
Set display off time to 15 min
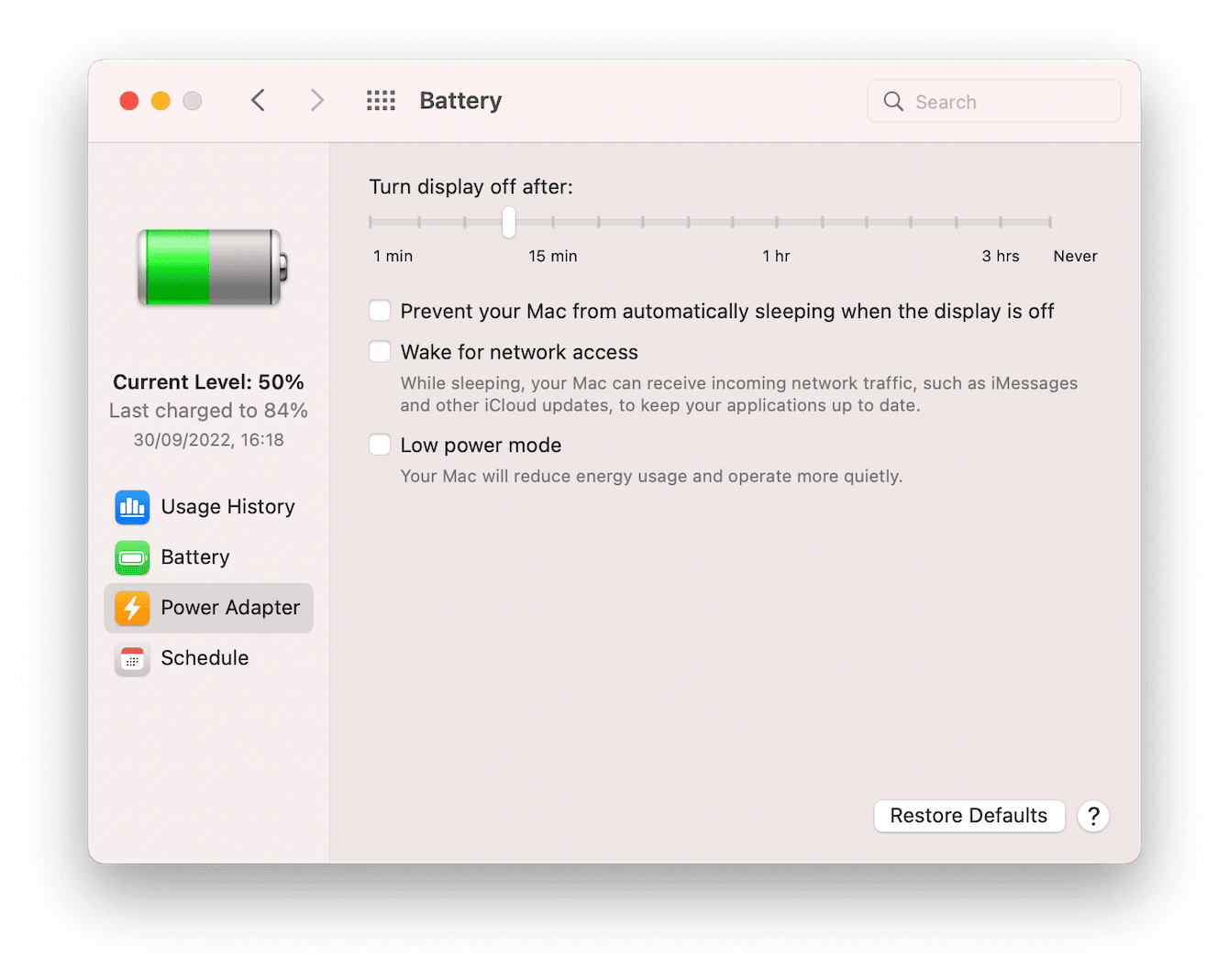pyautogui.click(x=509, y=222)
